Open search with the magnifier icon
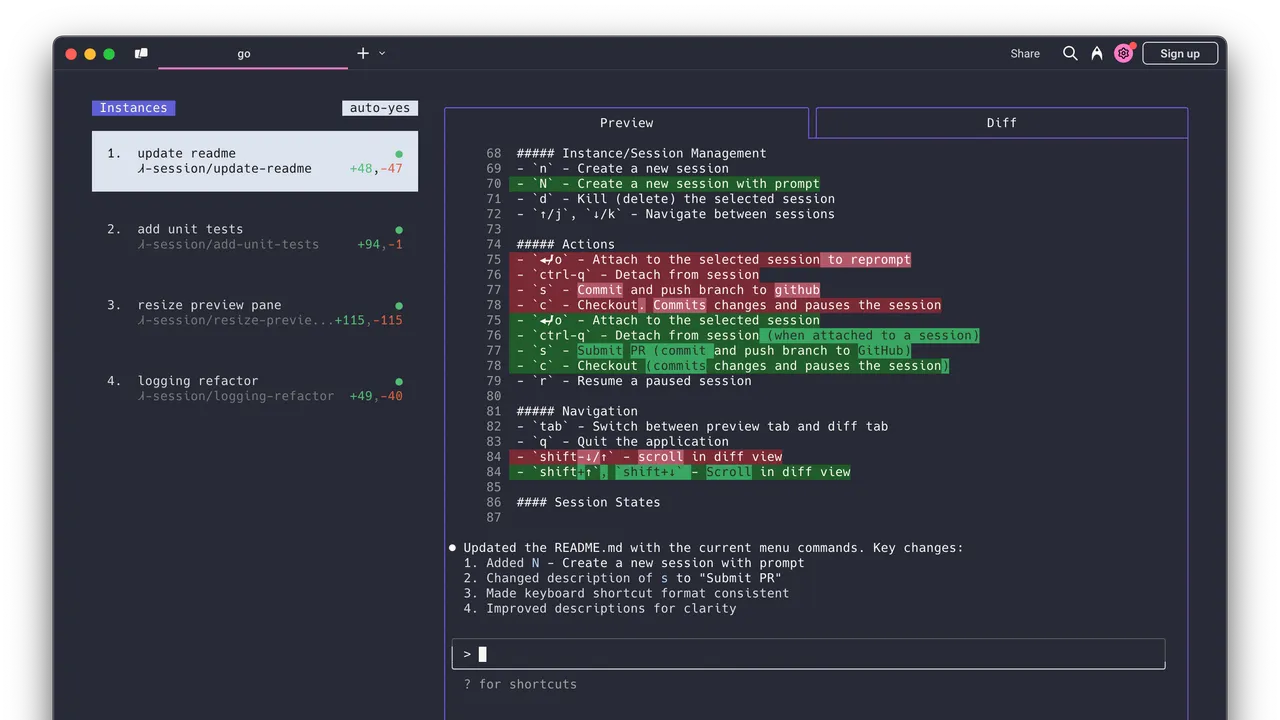Viewport: 1280px width, 720px height. [x=1070, y=53]
